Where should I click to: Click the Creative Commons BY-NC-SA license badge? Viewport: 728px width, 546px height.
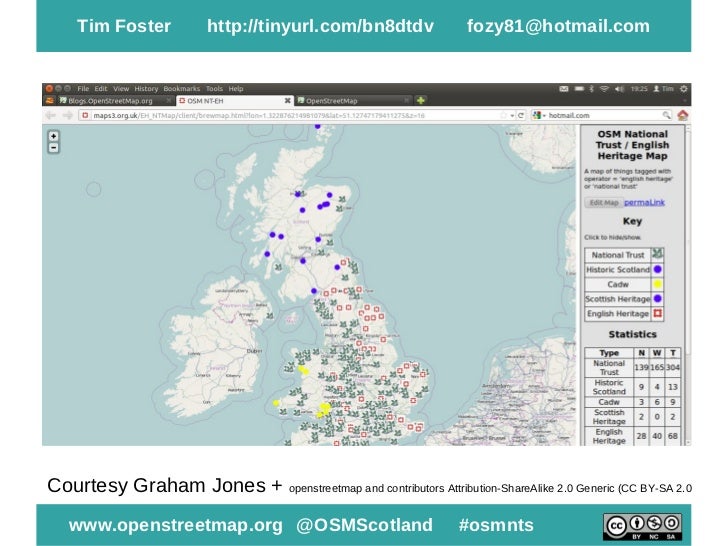[643, 526]
